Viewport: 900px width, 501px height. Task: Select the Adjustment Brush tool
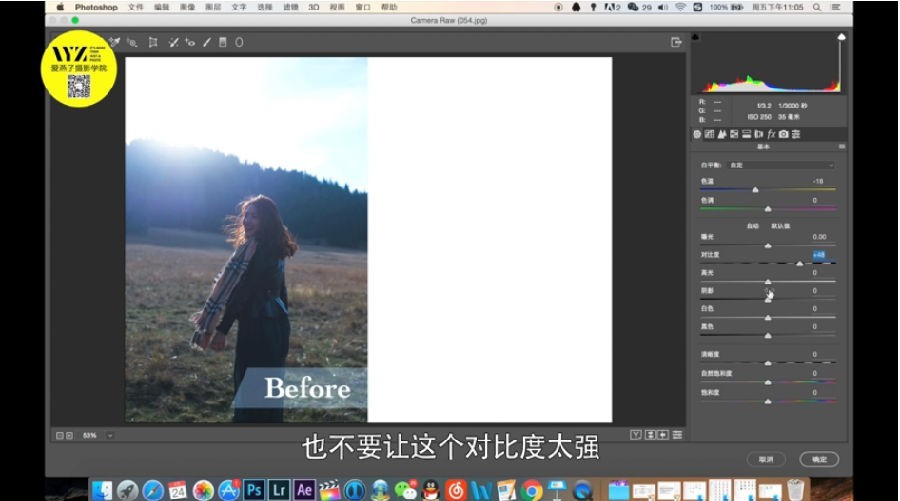[207, 42]
